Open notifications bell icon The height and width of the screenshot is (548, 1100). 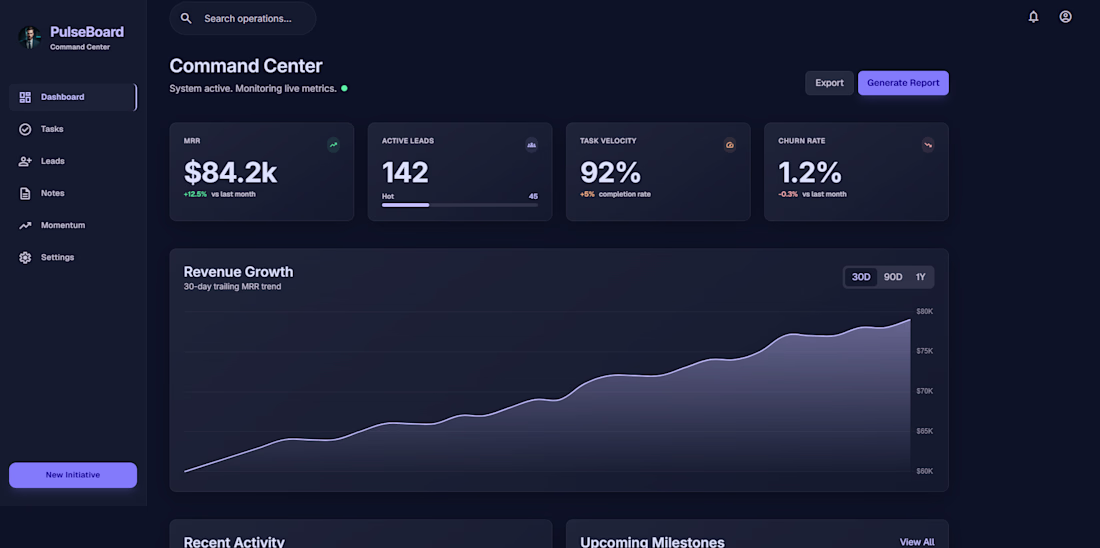pos(1033,17)
